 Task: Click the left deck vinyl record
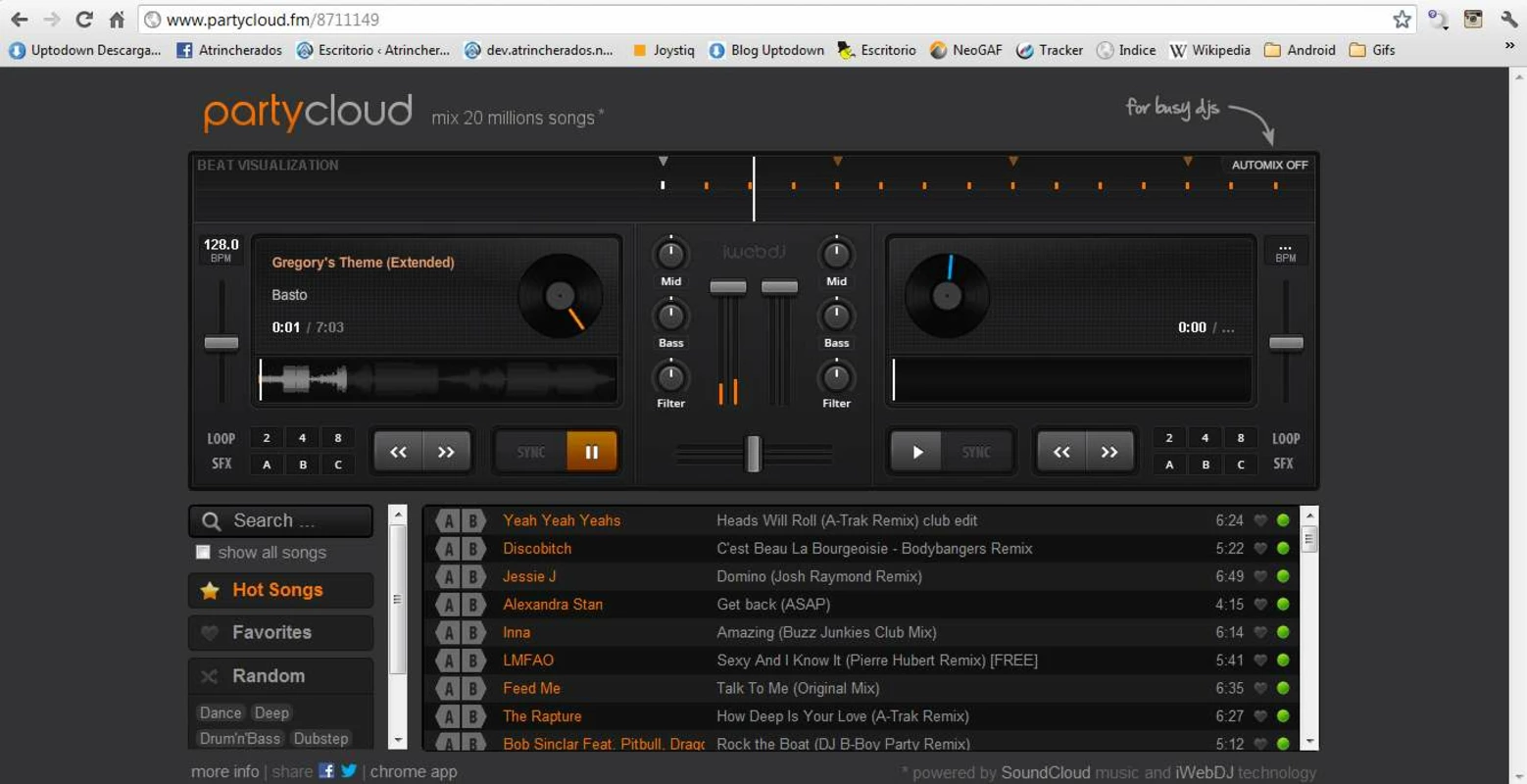(560, 296)
